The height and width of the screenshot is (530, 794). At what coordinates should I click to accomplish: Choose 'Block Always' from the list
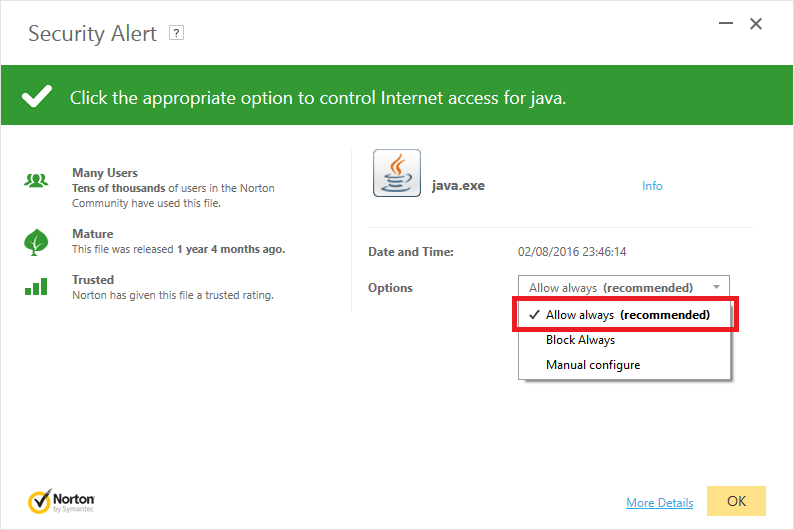(580, 340)
